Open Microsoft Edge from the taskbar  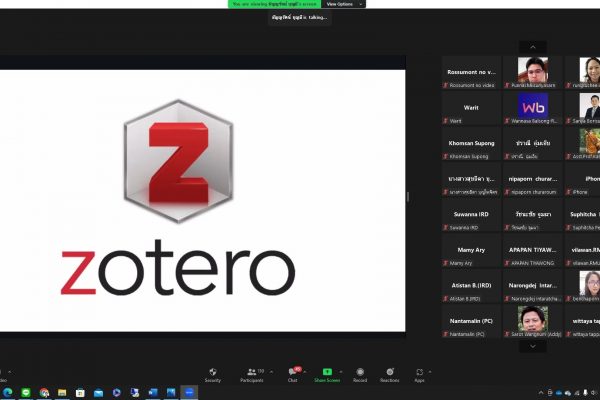pos(7,392)
